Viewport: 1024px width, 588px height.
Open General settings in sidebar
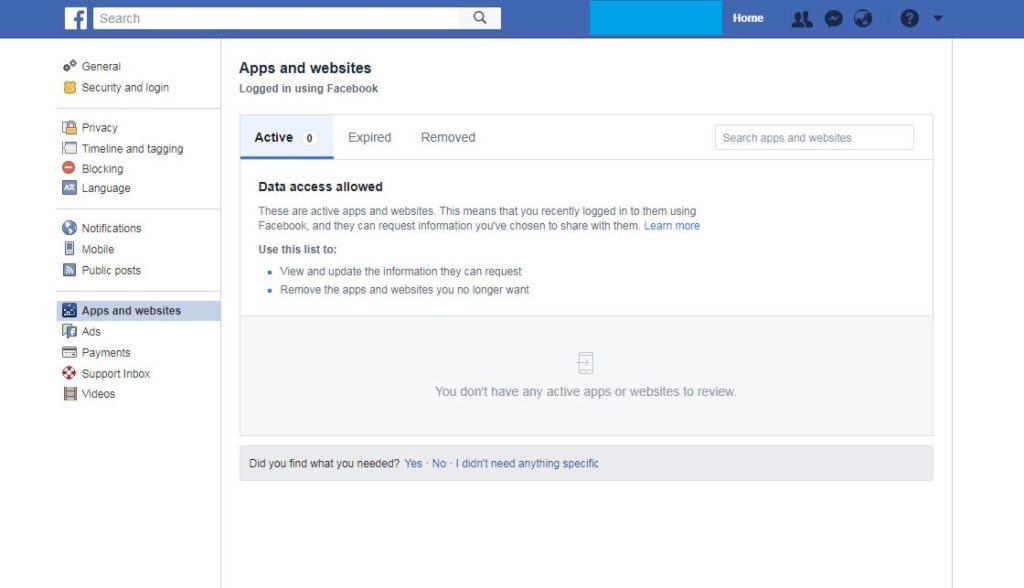[101, 67]
